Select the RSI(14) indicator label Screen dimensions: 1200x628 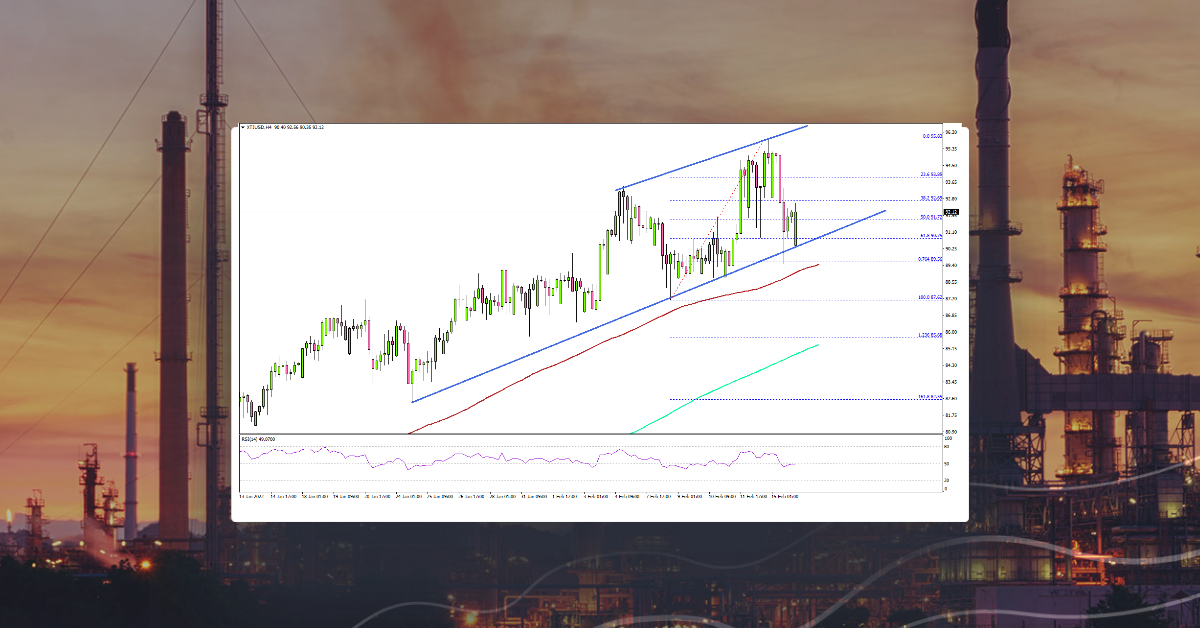click(252, 437)
